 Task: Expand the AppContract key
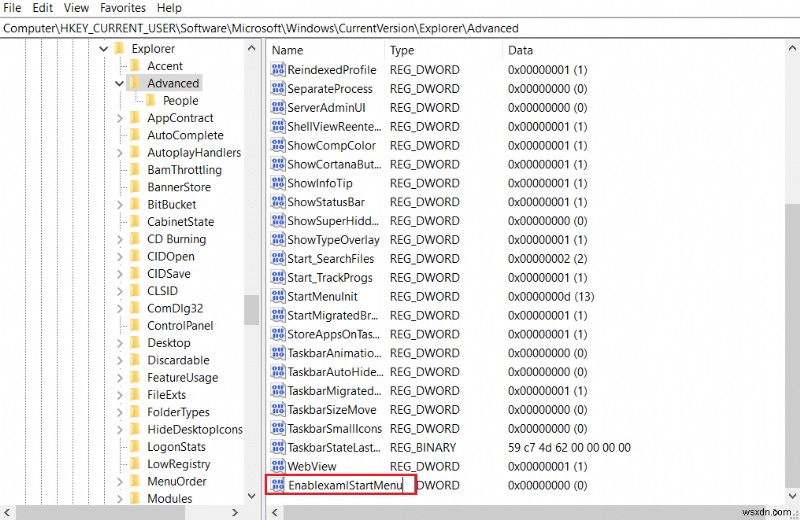119,118
